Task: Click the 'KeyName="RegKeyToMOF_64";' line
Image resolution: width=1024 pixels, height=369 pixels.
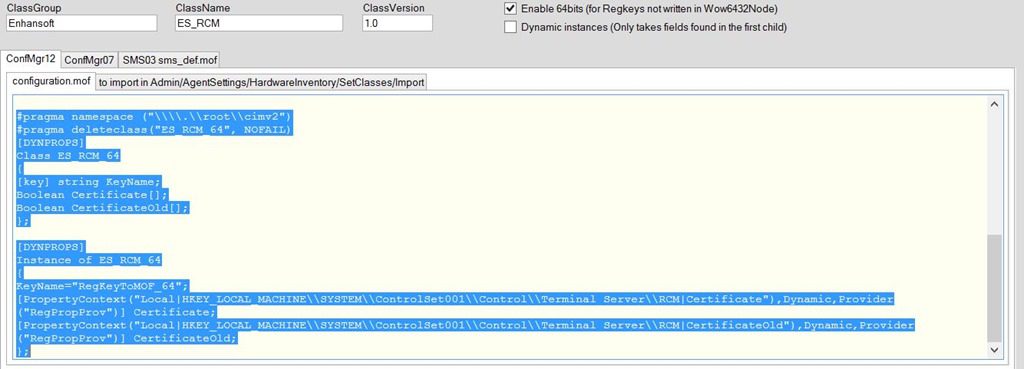Action: click(x=103, y=286)
